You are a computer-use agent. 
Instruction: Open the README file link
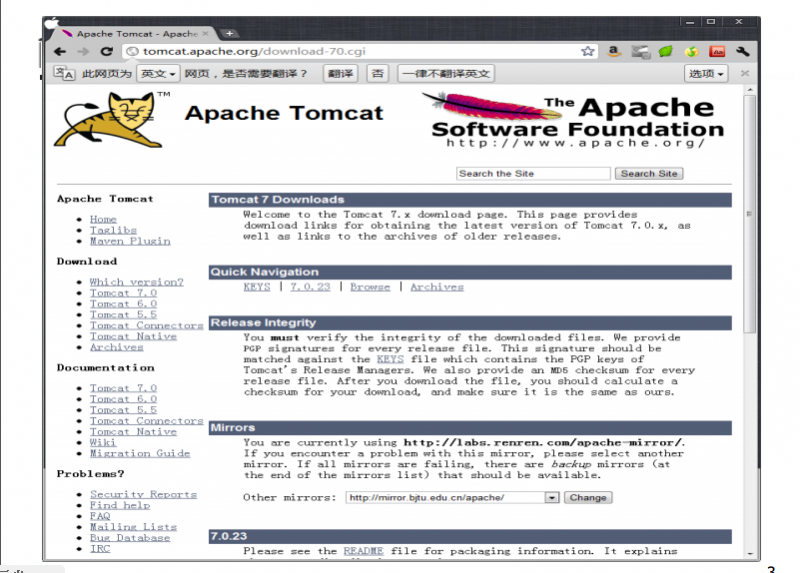tap(363, 551)
